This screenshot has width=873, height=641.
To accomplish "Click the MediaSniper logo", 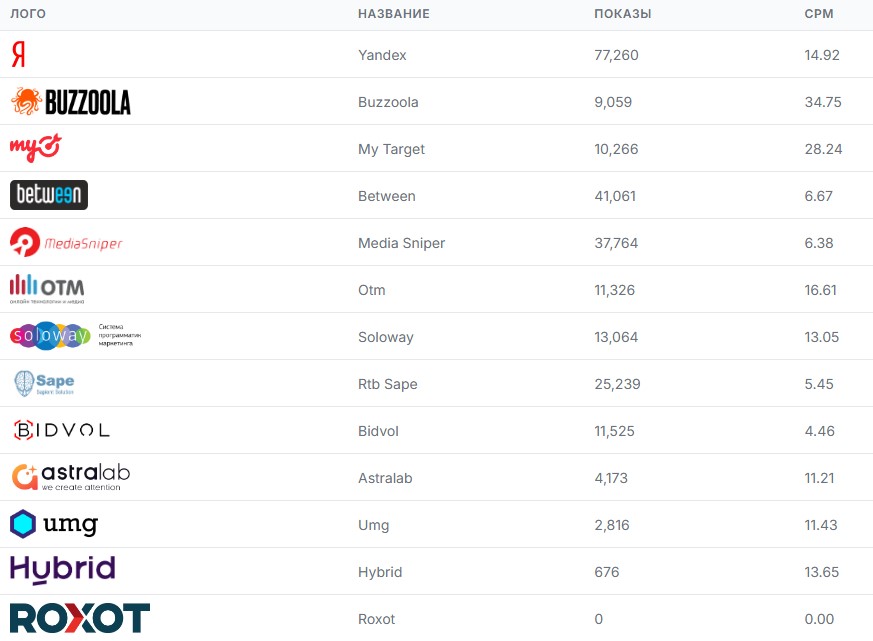I will click(x=66, y=242).
